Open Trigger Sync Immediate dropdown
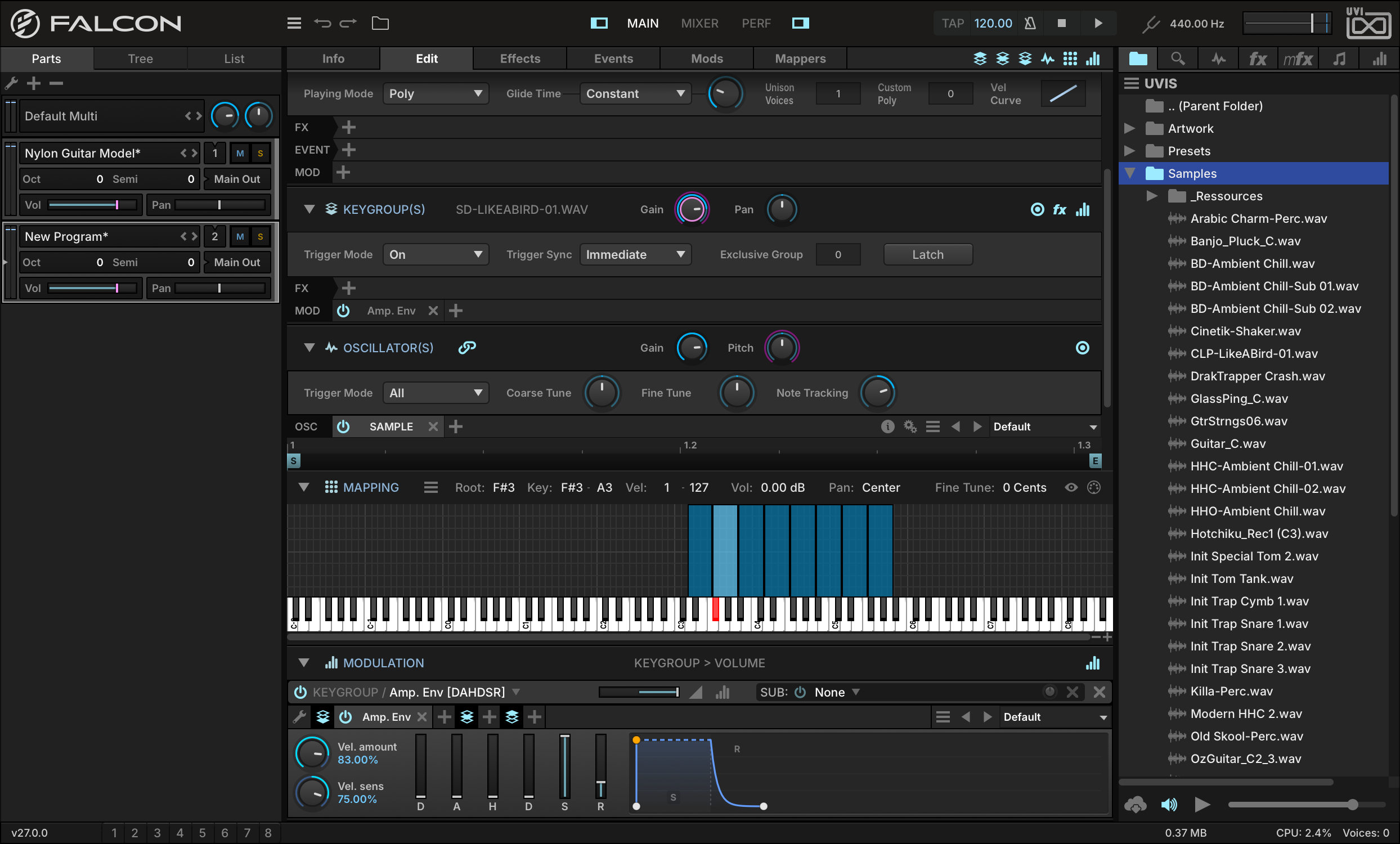1400x844 pixels. click(x=635, y=254)
